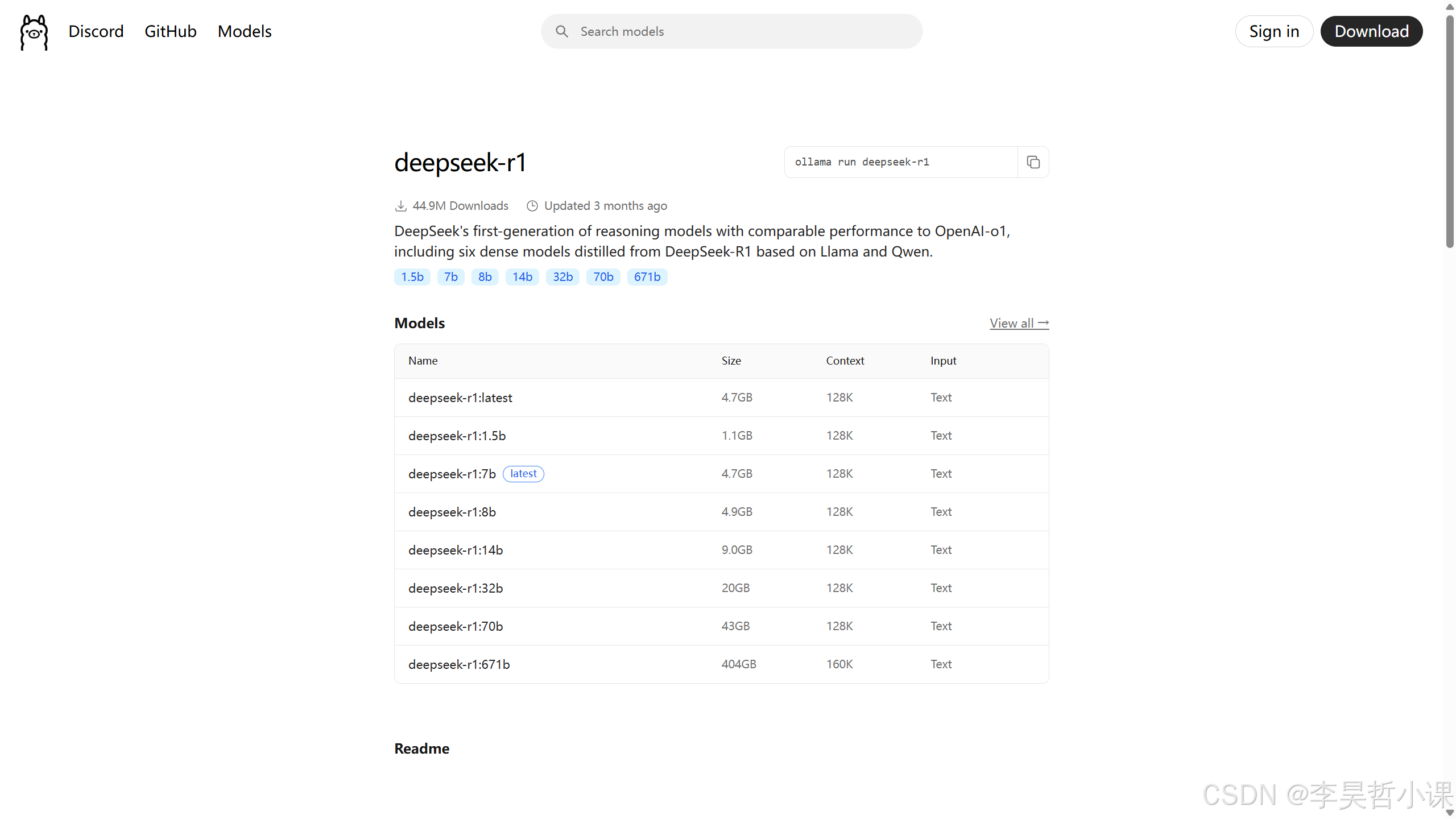Click the Readme heading
This screenshot has width=1456, height=819.
[421, 748]
